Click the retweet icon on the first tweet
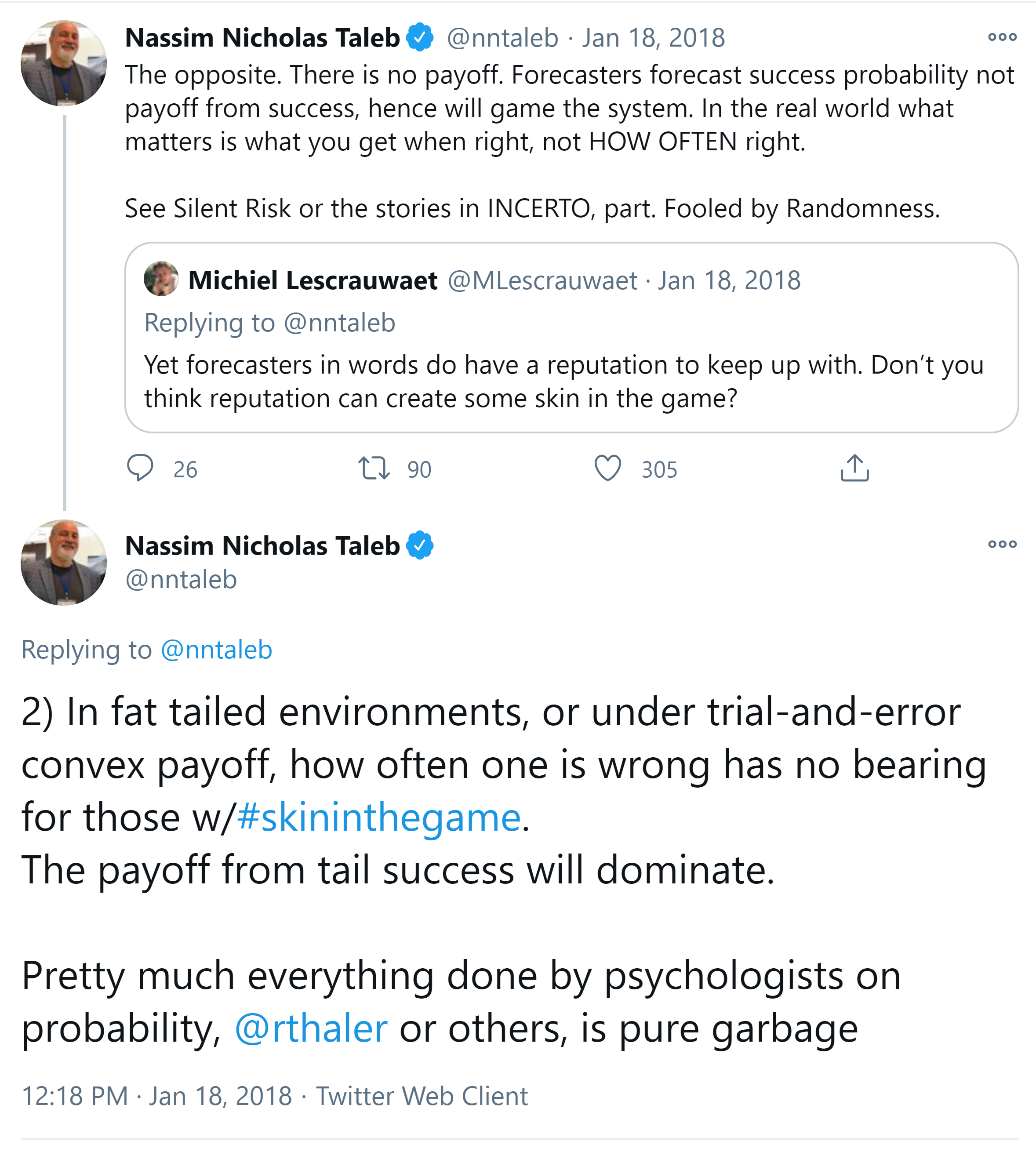Screen dimensions: 1036x1159 (x=374, y=468)
